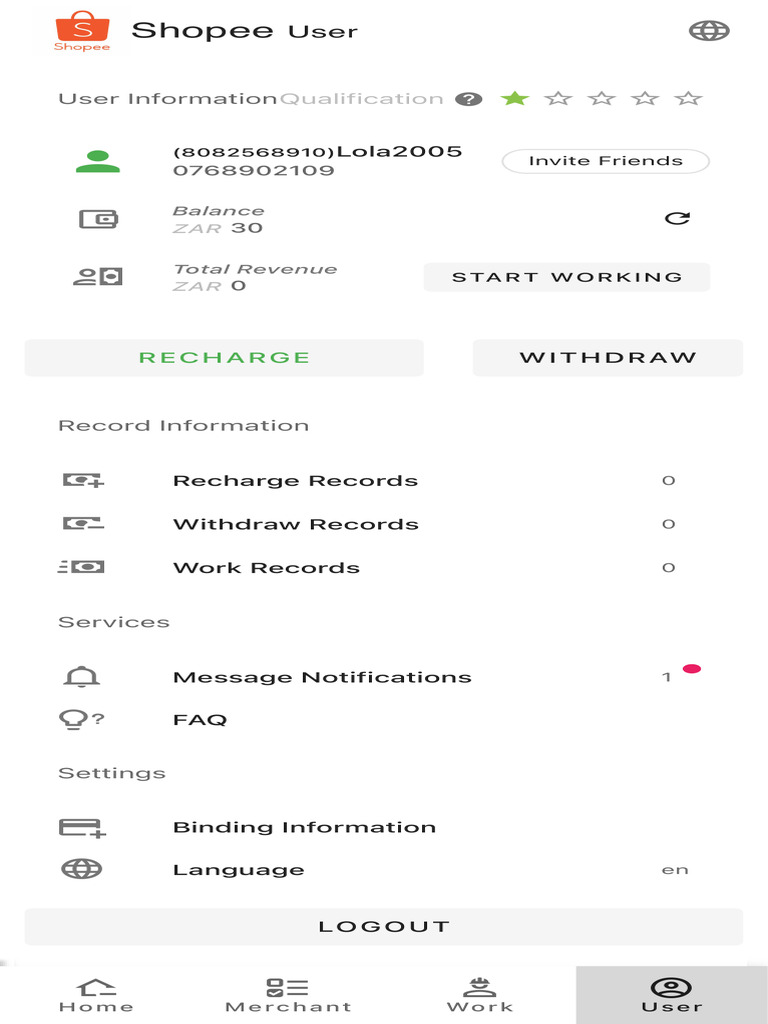Screen dimensions: 768x1024
Task: Click the Invite Friends button
Action: click(x=605, y=161)
